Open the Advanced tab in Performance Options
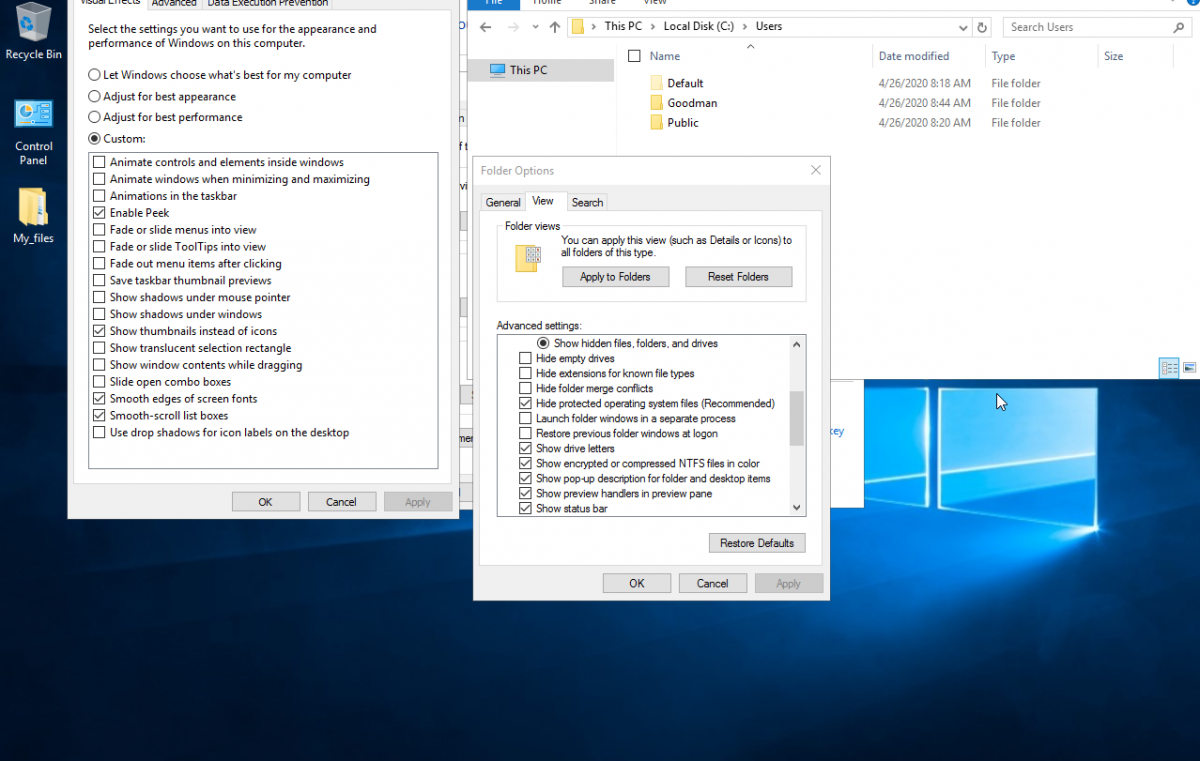Viewport: 1200px width, 761px height. [174, 4]
